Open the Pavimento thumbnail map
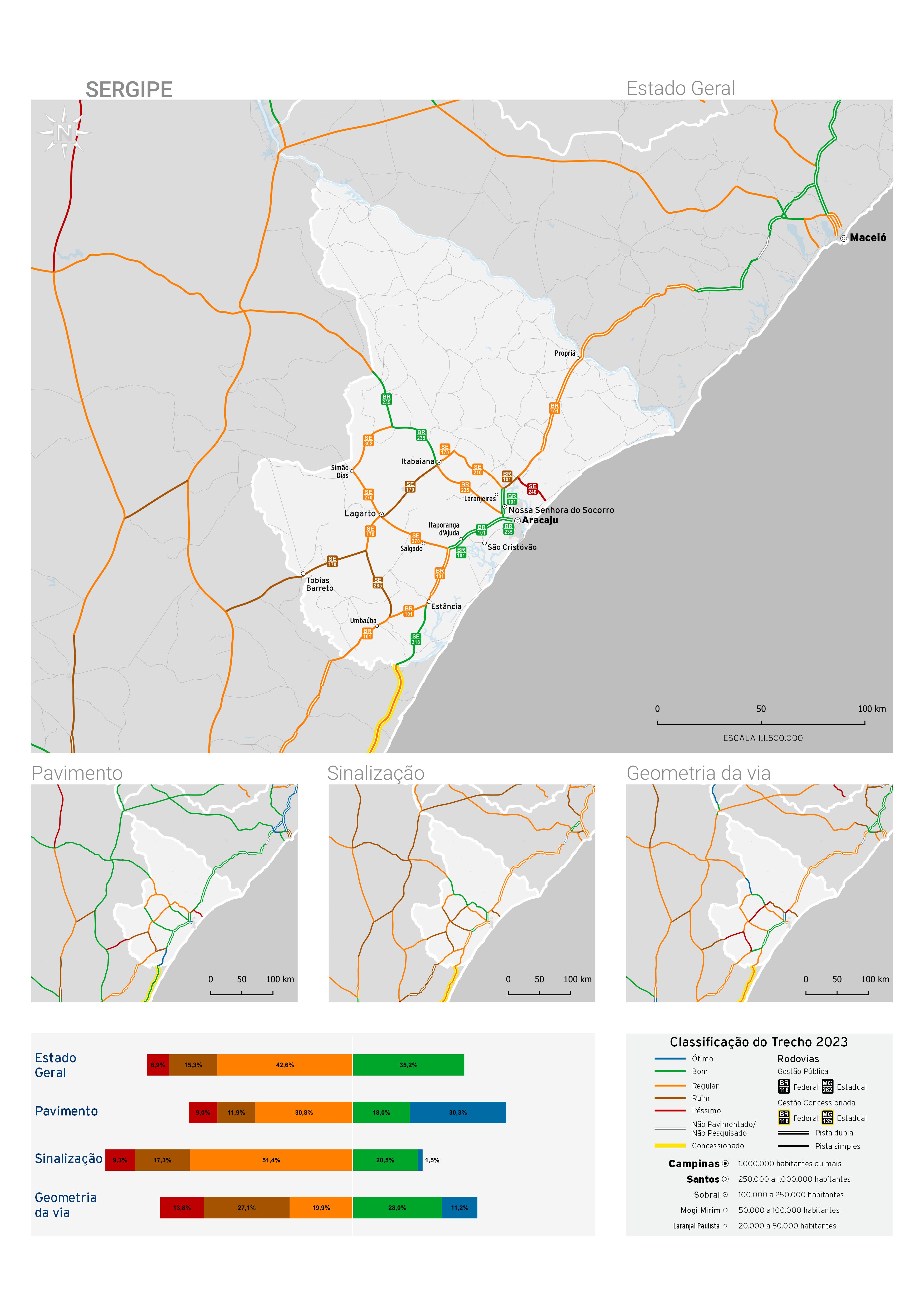The height and width of the screenshot is (1307, 924). pyautogui.click(x=164, y=893)
